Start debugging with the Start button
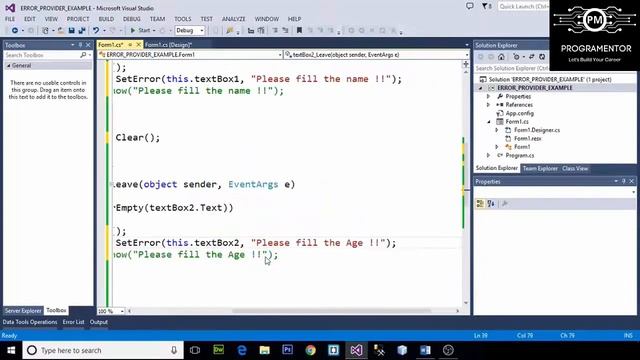Screen dimensions: 640x360 [140, 31]
